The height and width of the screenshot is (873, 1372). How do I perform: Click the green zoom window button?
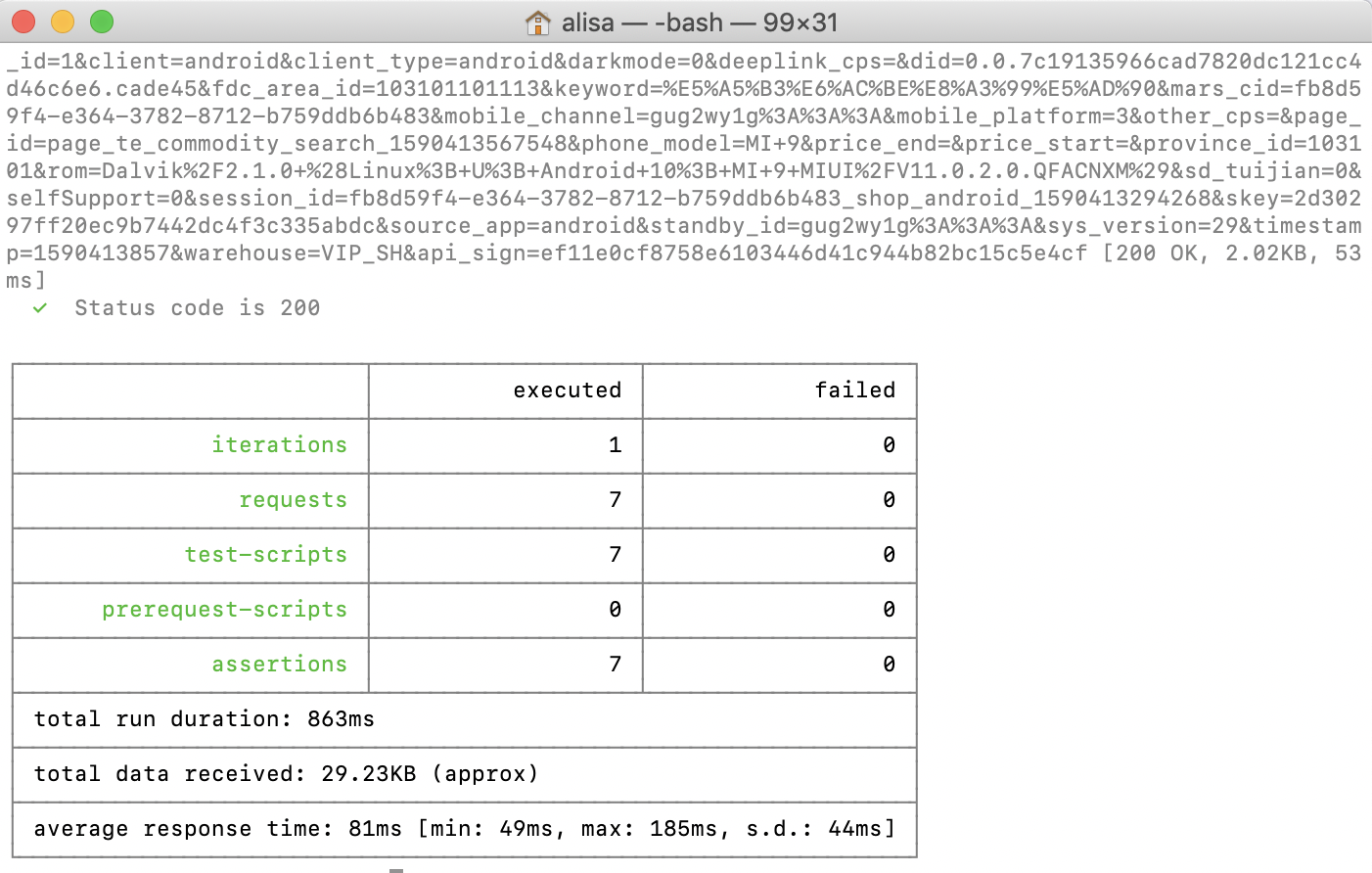click(x=102, y=22)
